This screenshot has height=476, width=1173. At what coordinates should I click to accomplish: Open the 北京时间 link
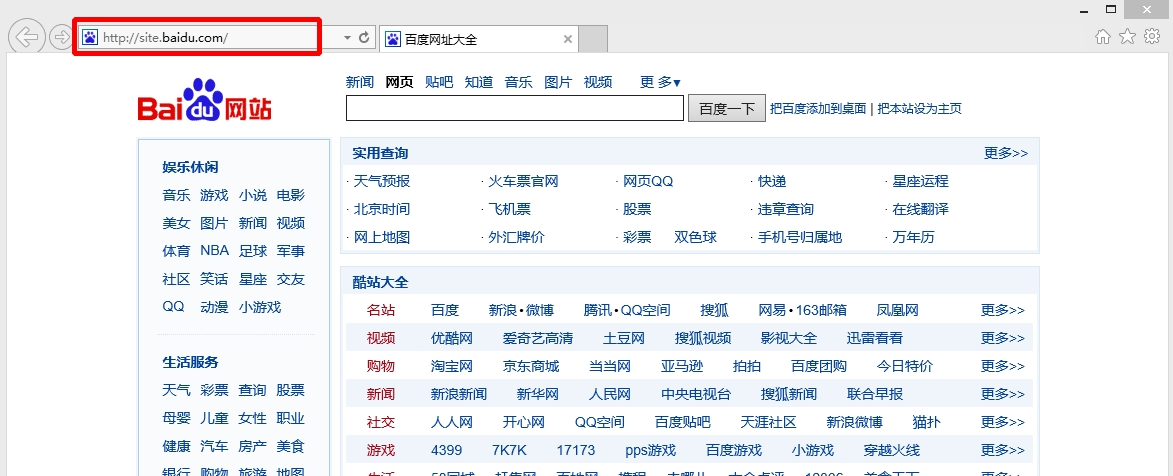pyautogui.click(x=382, y=209)
